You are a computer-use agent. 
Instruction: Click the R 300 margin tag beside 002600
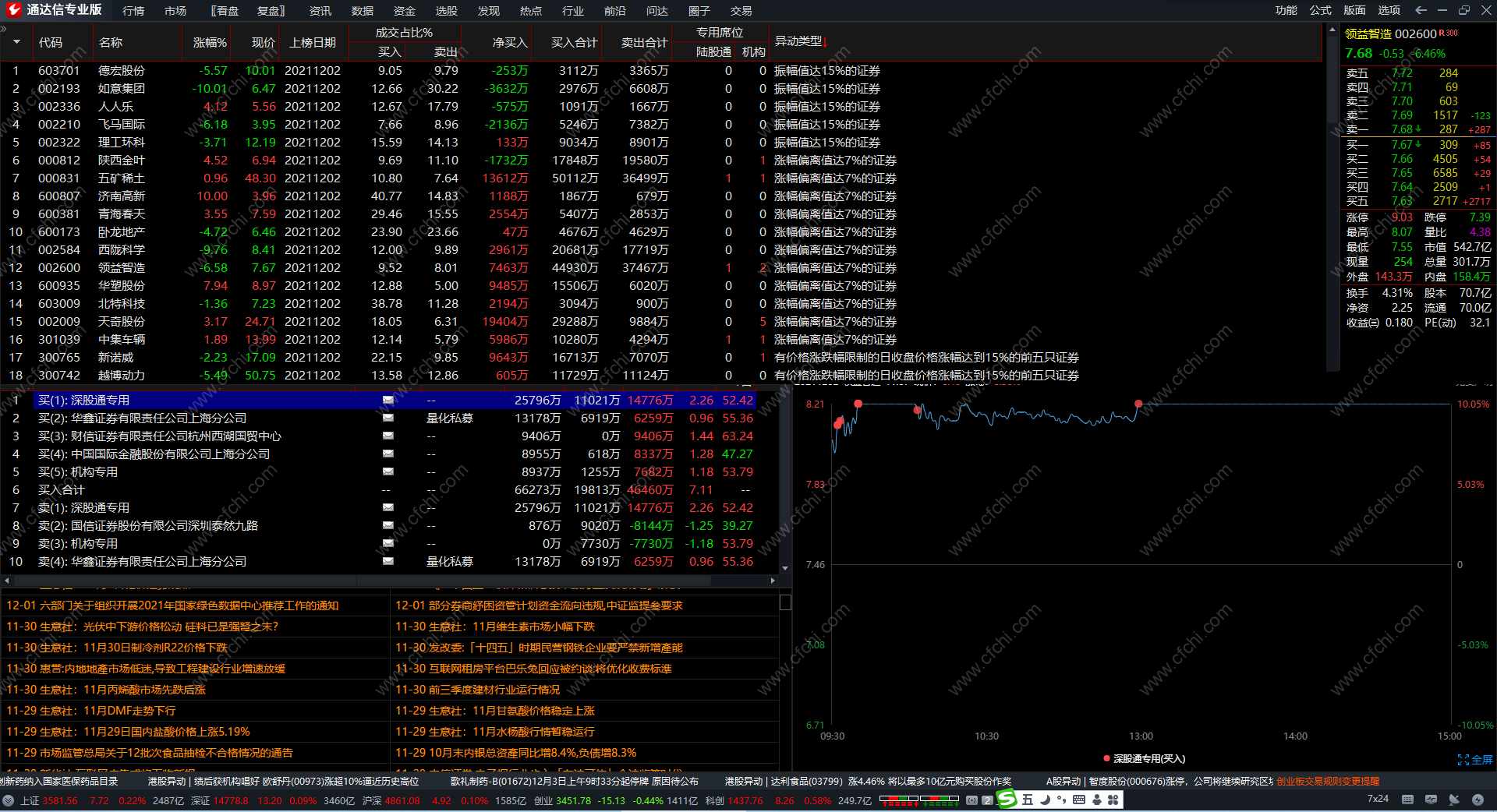[x=1449, y=33]
